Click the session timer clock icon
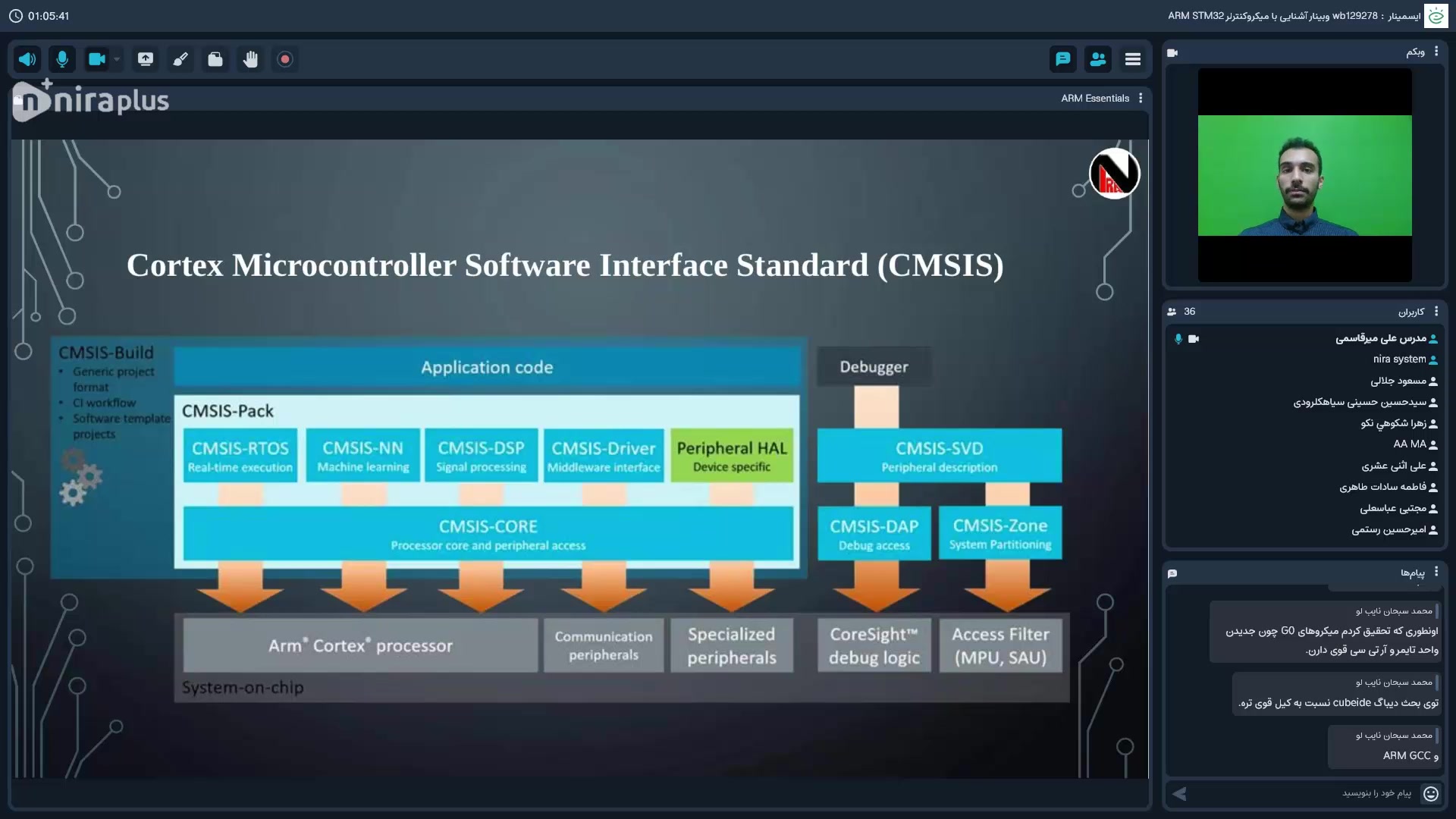The width and height of the screenshot is (1456, 819). click(15, 16)
